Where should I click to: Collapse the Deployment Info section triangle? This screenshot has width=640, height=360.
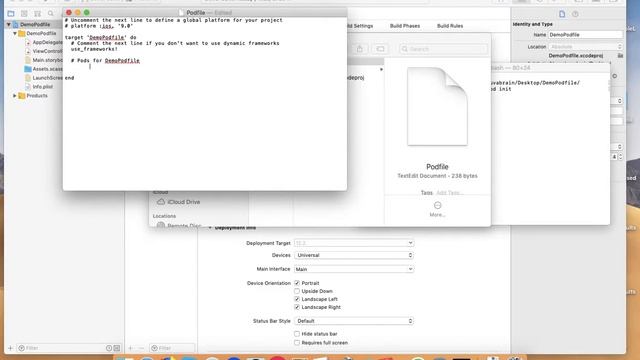pyautogui.click(x=210, y=228)
